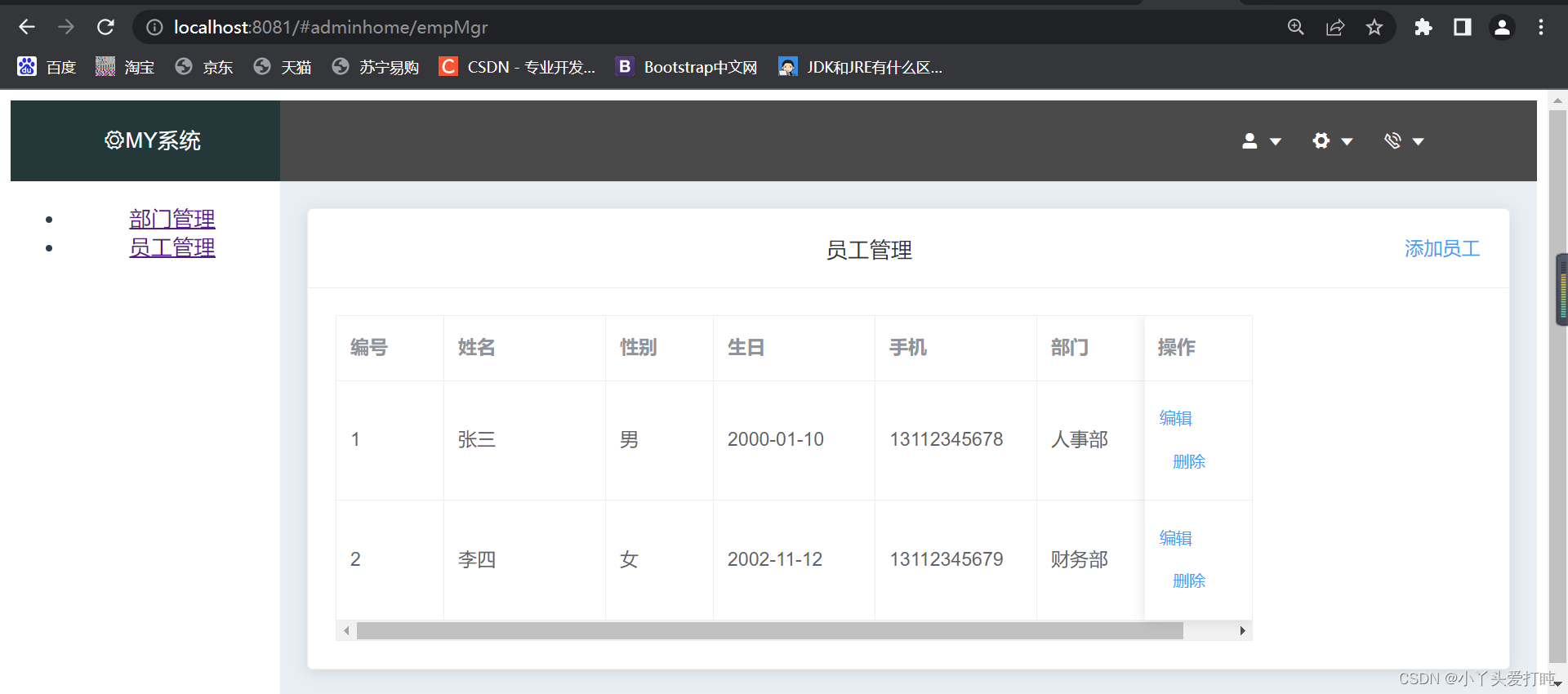Viewport: 1568px width, 694px height.
Task: Click the browser forward arrow
Action: point(66,27)
